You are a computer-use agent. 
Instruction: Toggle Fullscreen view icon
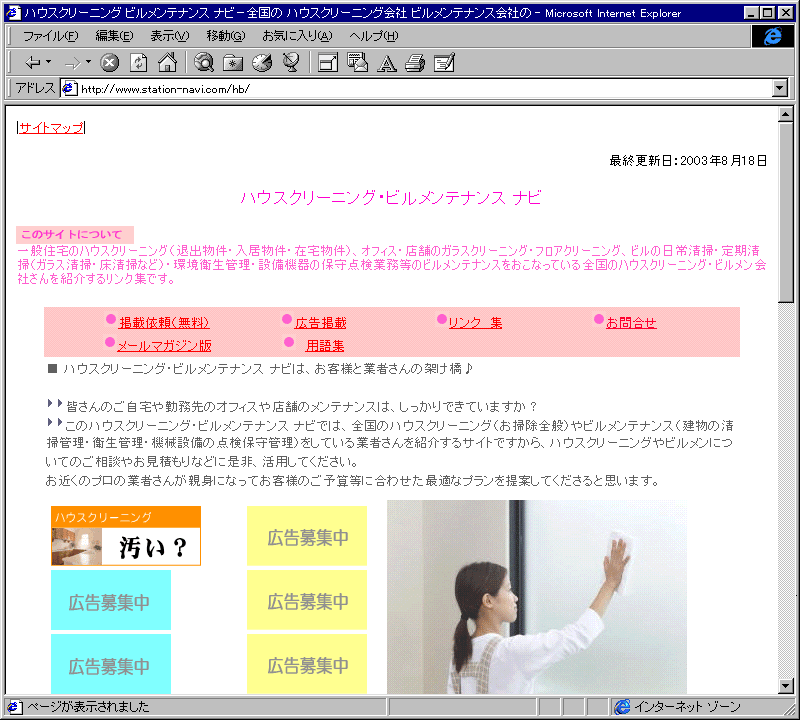coord(328,63)
